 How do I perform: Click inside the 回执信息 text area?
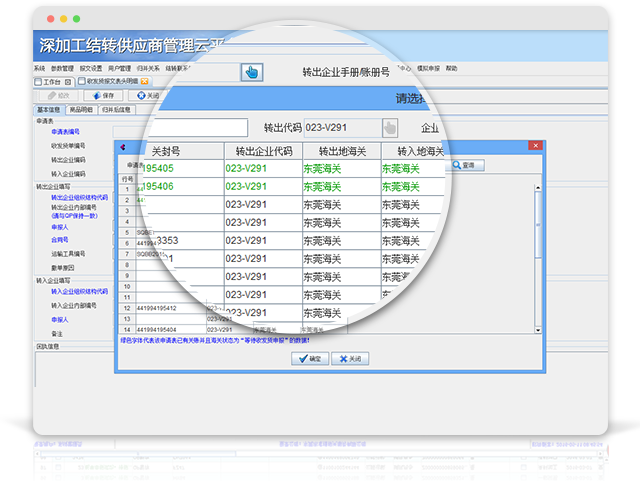click(x=75, y=369)
